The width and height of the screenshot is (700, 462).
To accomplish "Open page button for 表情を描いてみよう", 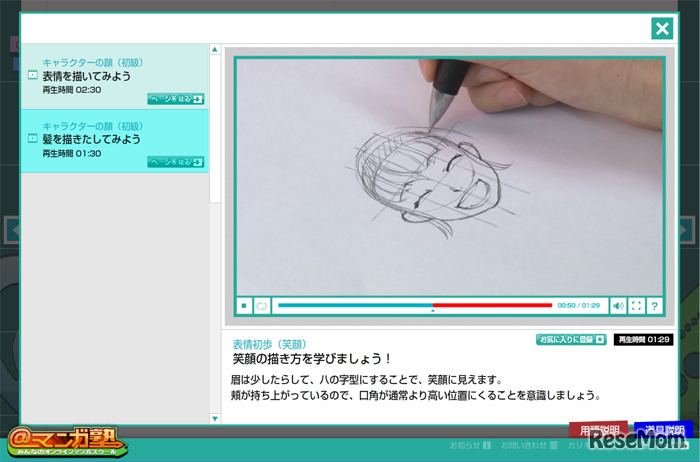I will (175, 99).
